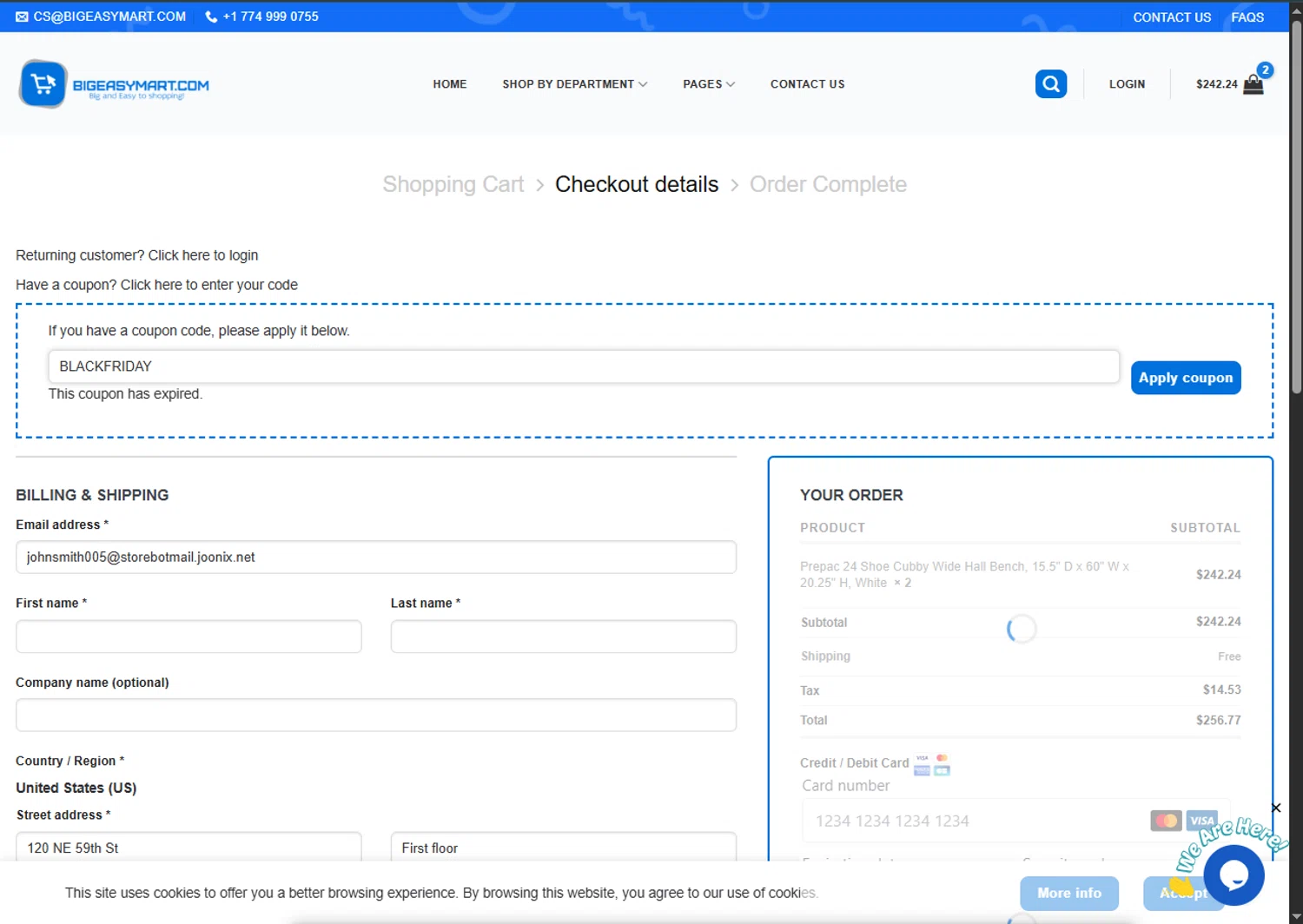Go to Home in the navigation
This screenshot has height=924, width=1303.
click(x=450, y=84)
